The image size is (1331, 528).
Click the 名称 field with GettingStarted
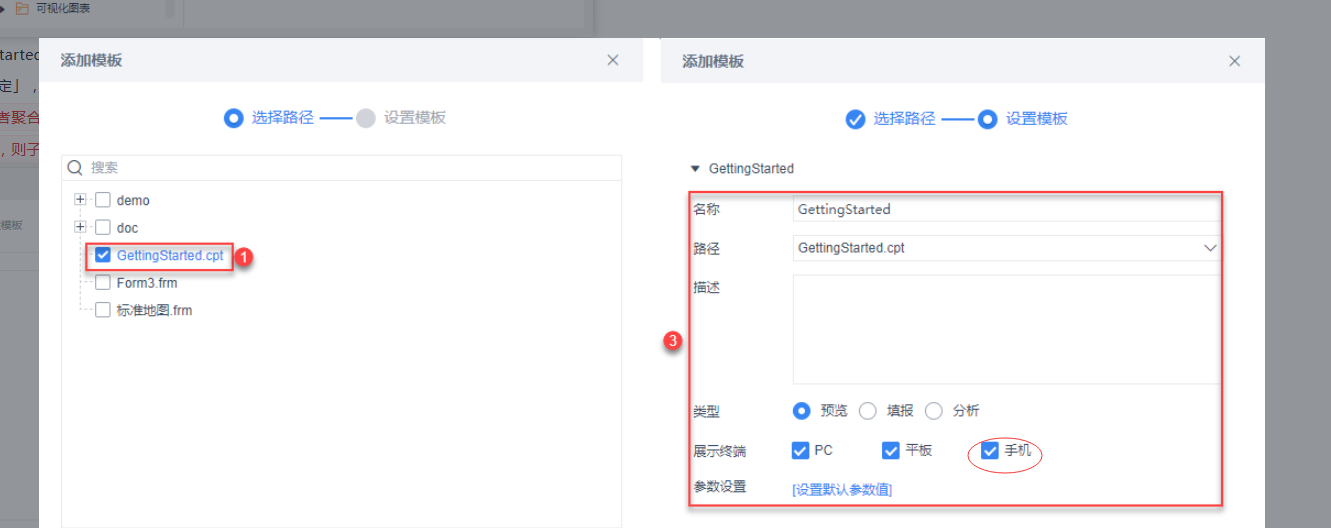click(1006, 209)
